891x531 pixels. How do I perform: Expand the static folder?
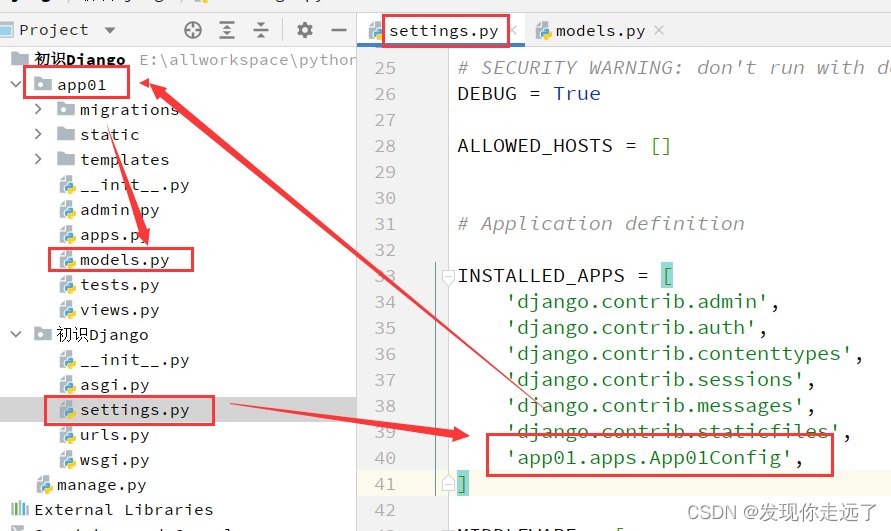38,134
